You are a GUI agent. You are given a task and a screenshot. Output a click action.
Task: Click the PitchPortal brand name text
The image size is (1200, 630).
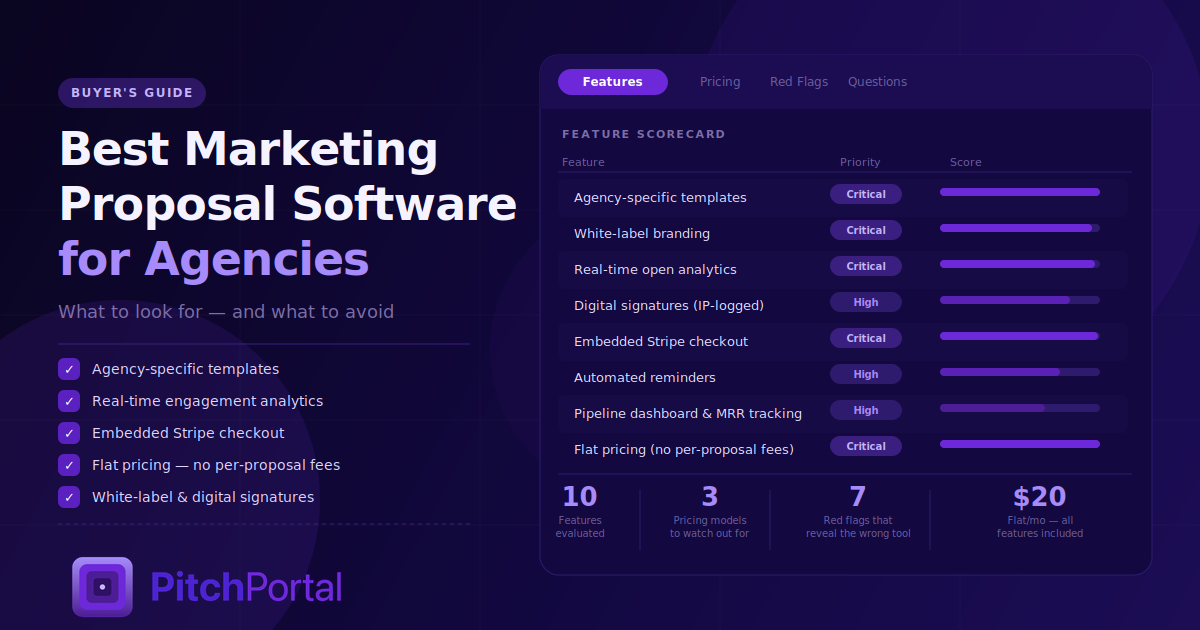(246, 587)
